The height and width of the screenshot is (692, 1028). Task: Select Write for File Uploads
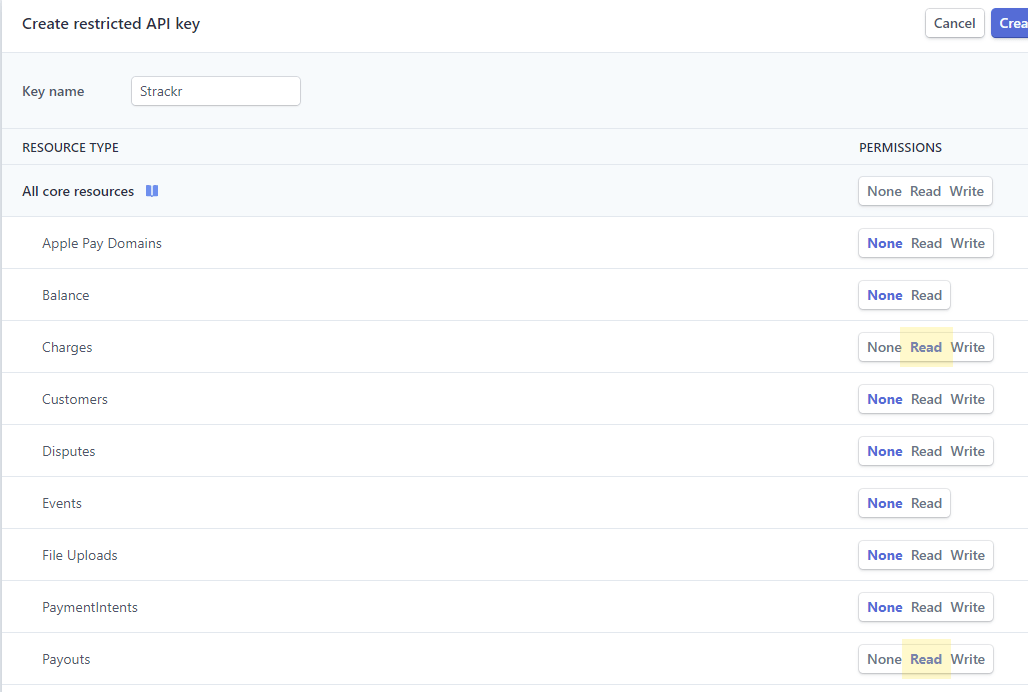[968, 555]
